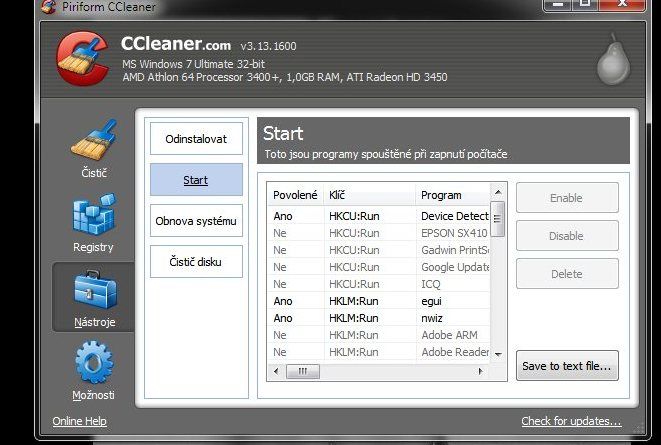Sort by Klíč column header
Screen dimensions: 661x445
tap(370, 195)
